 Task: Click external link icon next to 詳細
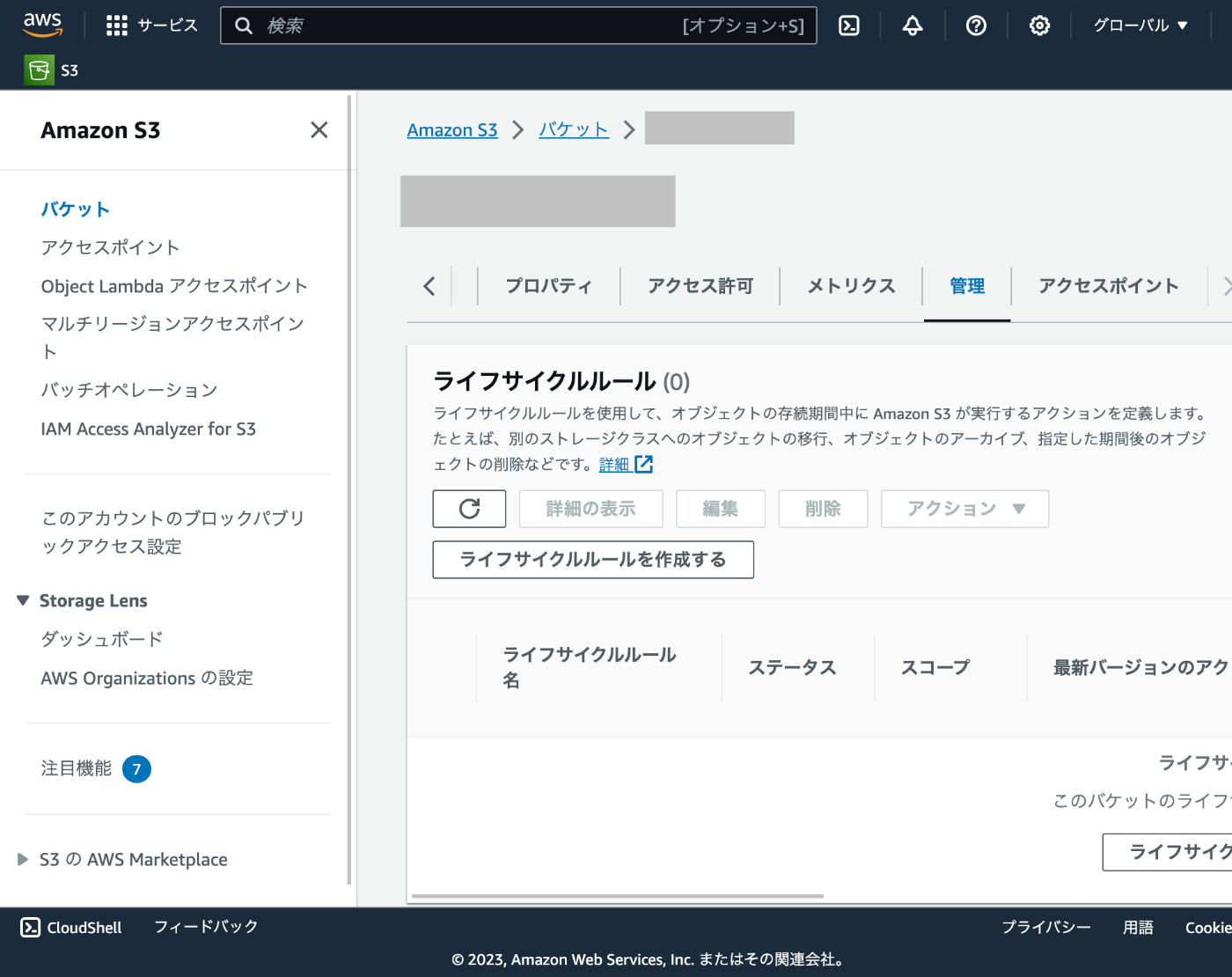tap(644, 464)
